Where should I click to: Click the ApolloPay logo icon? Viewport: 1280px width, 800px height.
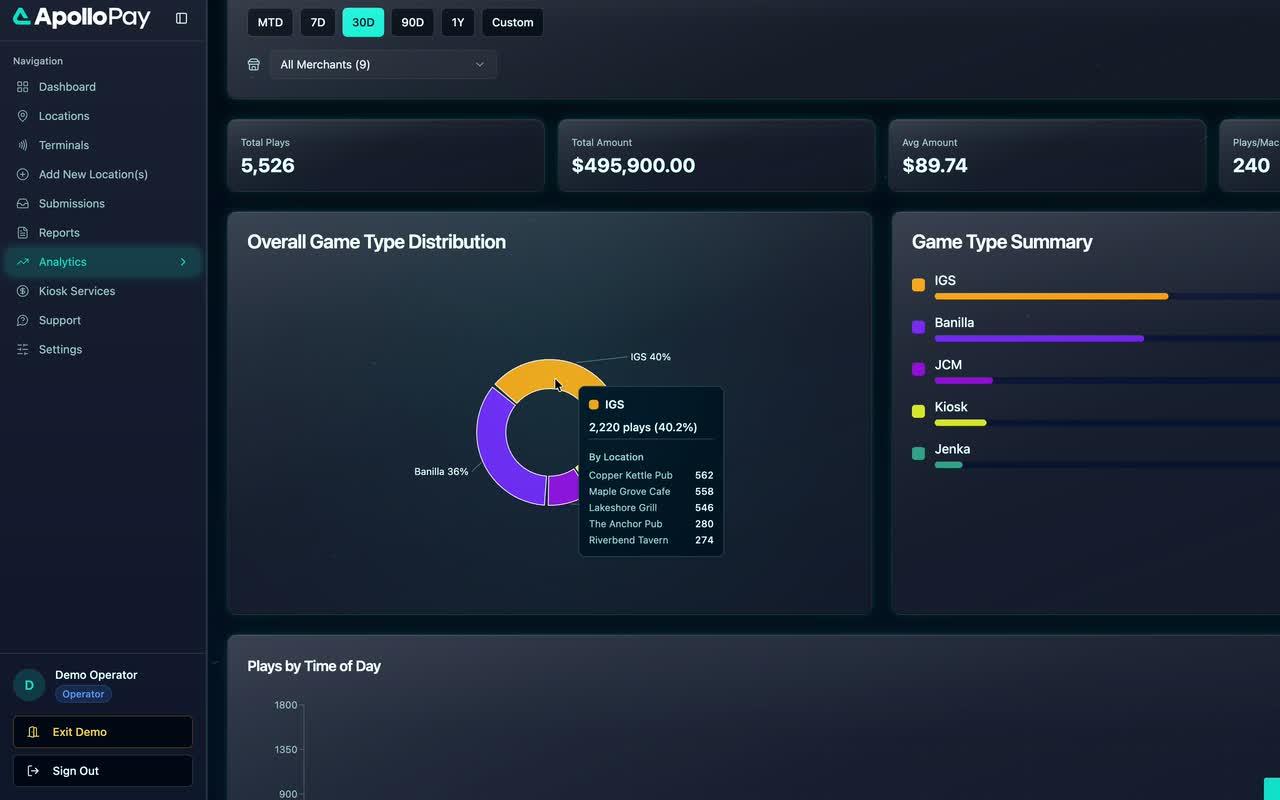click(x=22, y=17)
